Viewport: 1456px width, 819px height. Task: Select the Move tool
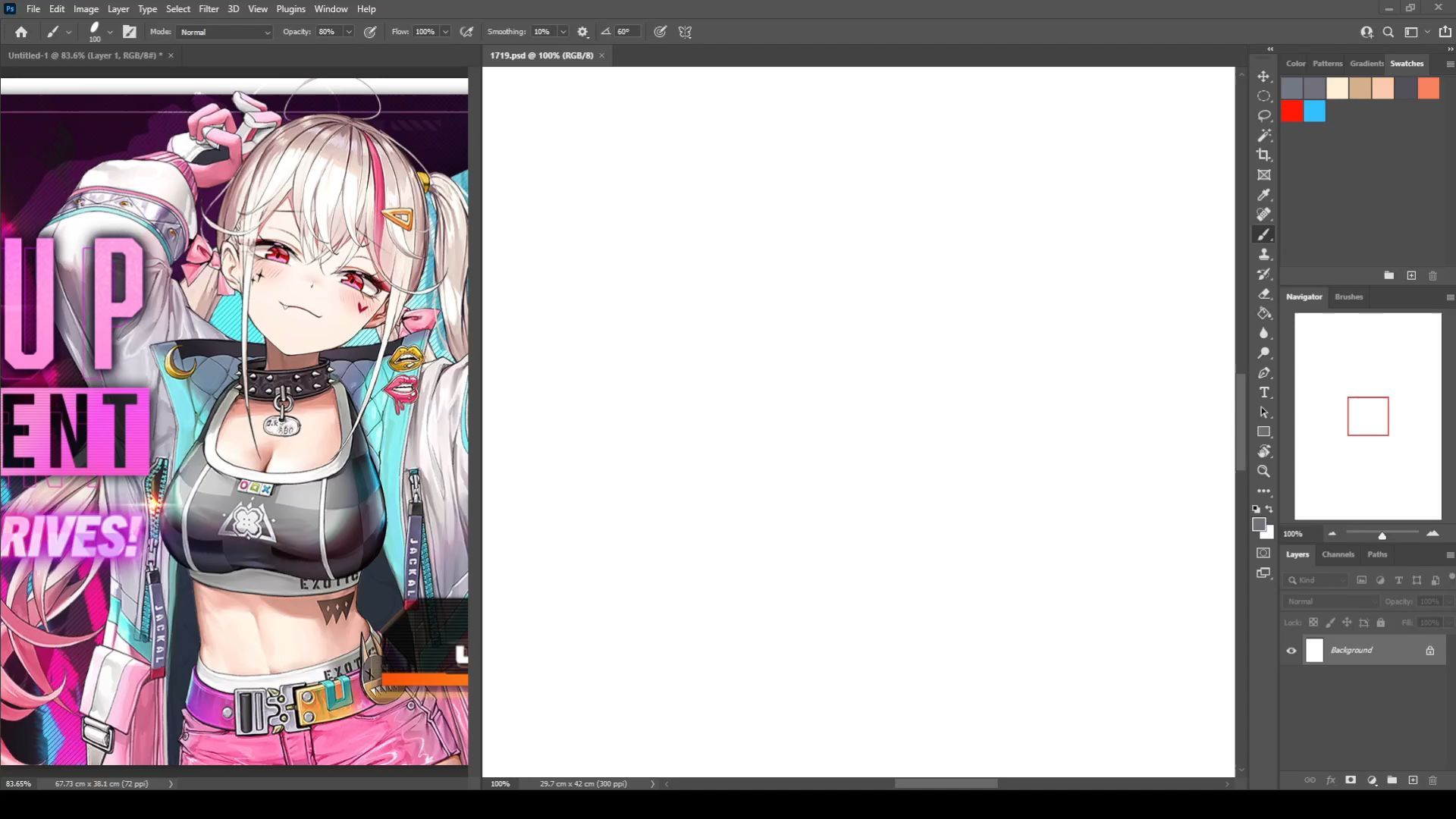[x=1264, y=77]
